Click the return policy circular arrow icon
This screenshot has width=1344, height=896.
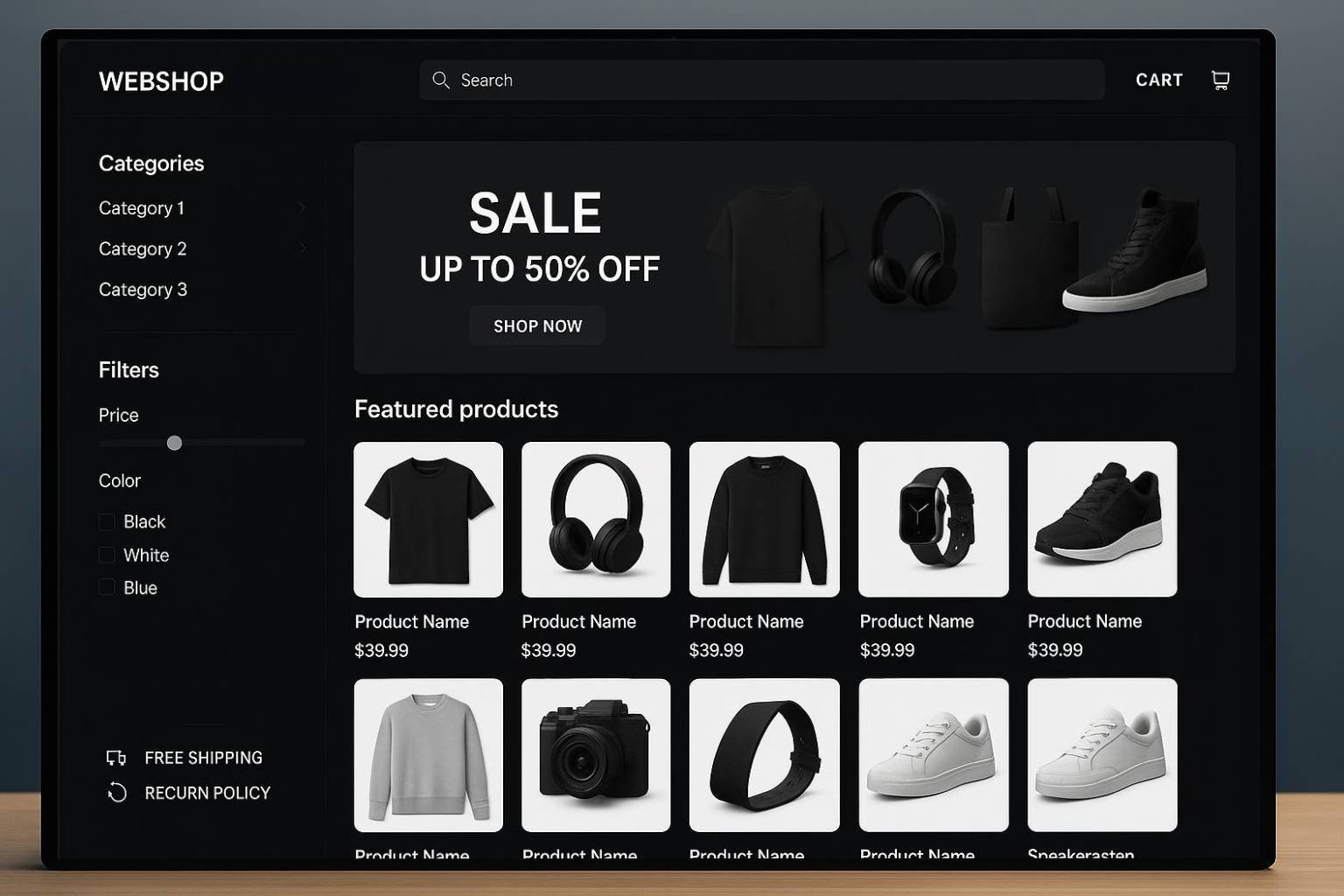117,793
